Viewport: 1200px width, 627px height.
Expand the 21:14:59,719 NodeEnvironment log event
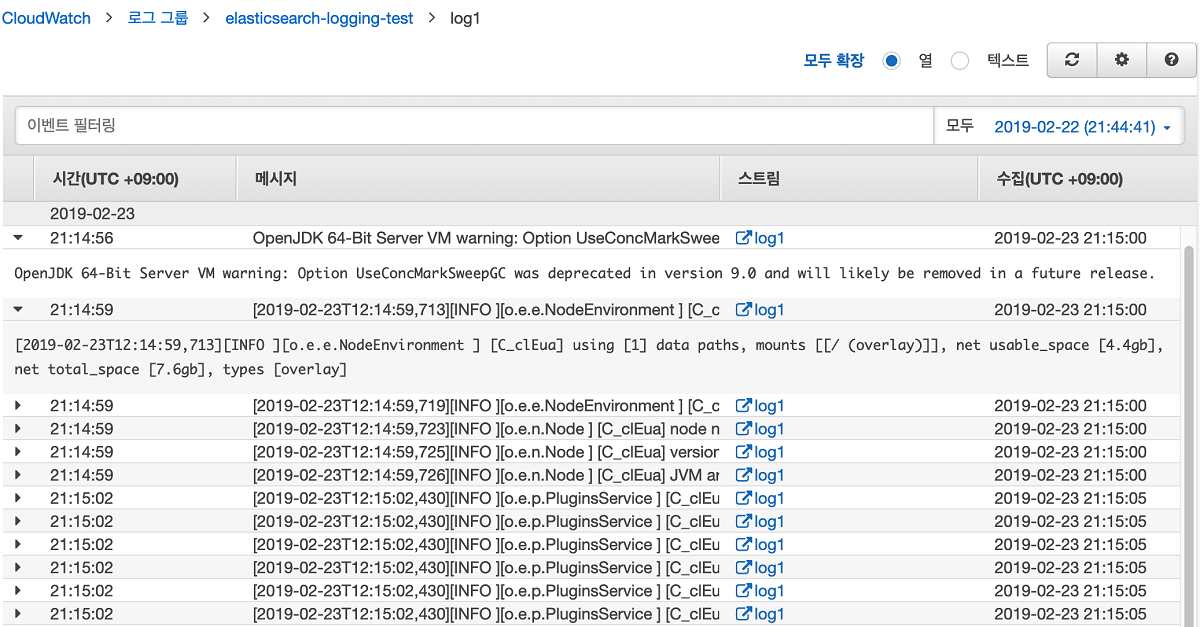(x=18, y=406)
